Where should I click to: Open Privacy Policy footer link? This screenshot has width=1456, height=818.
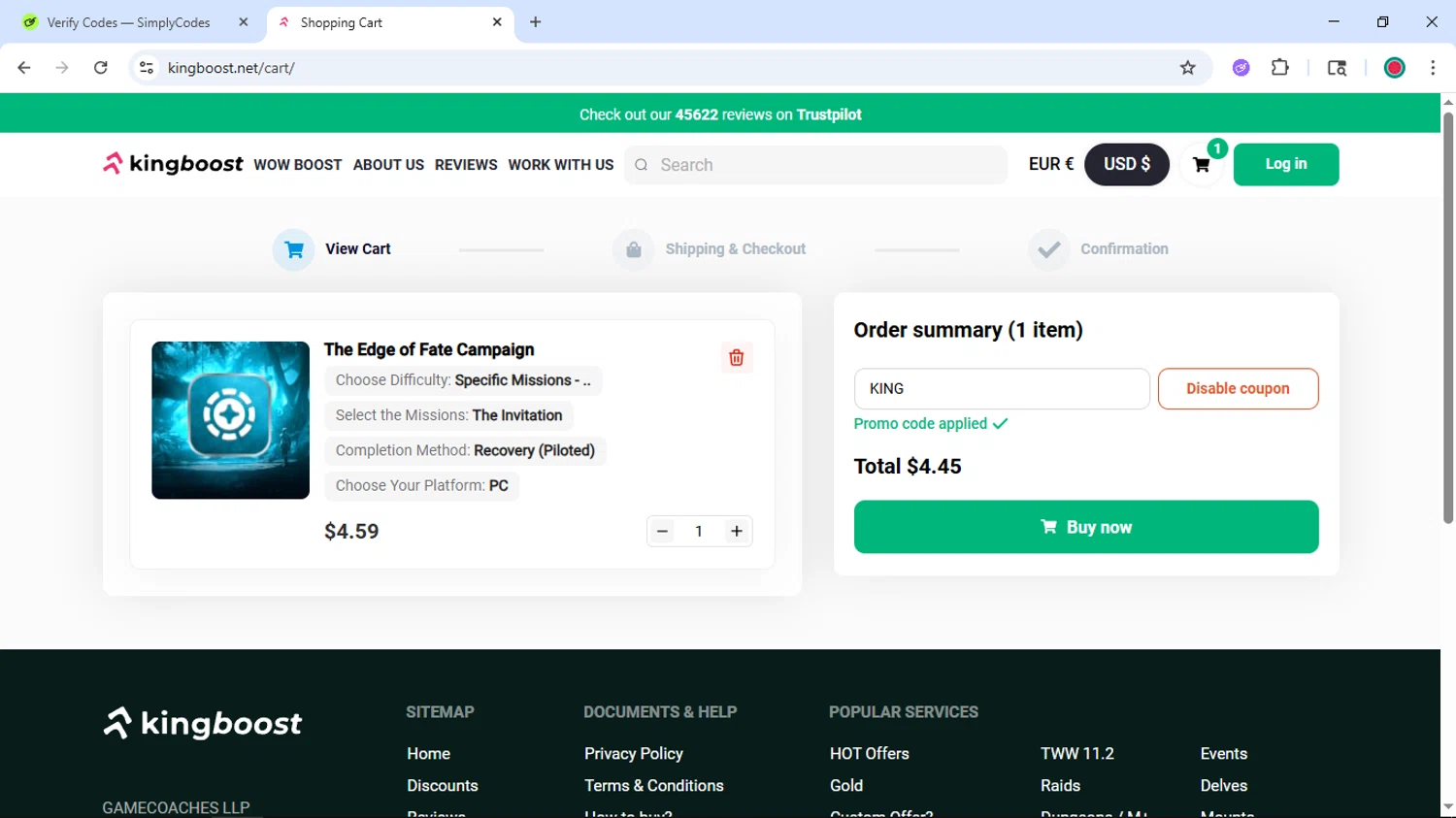634,754
